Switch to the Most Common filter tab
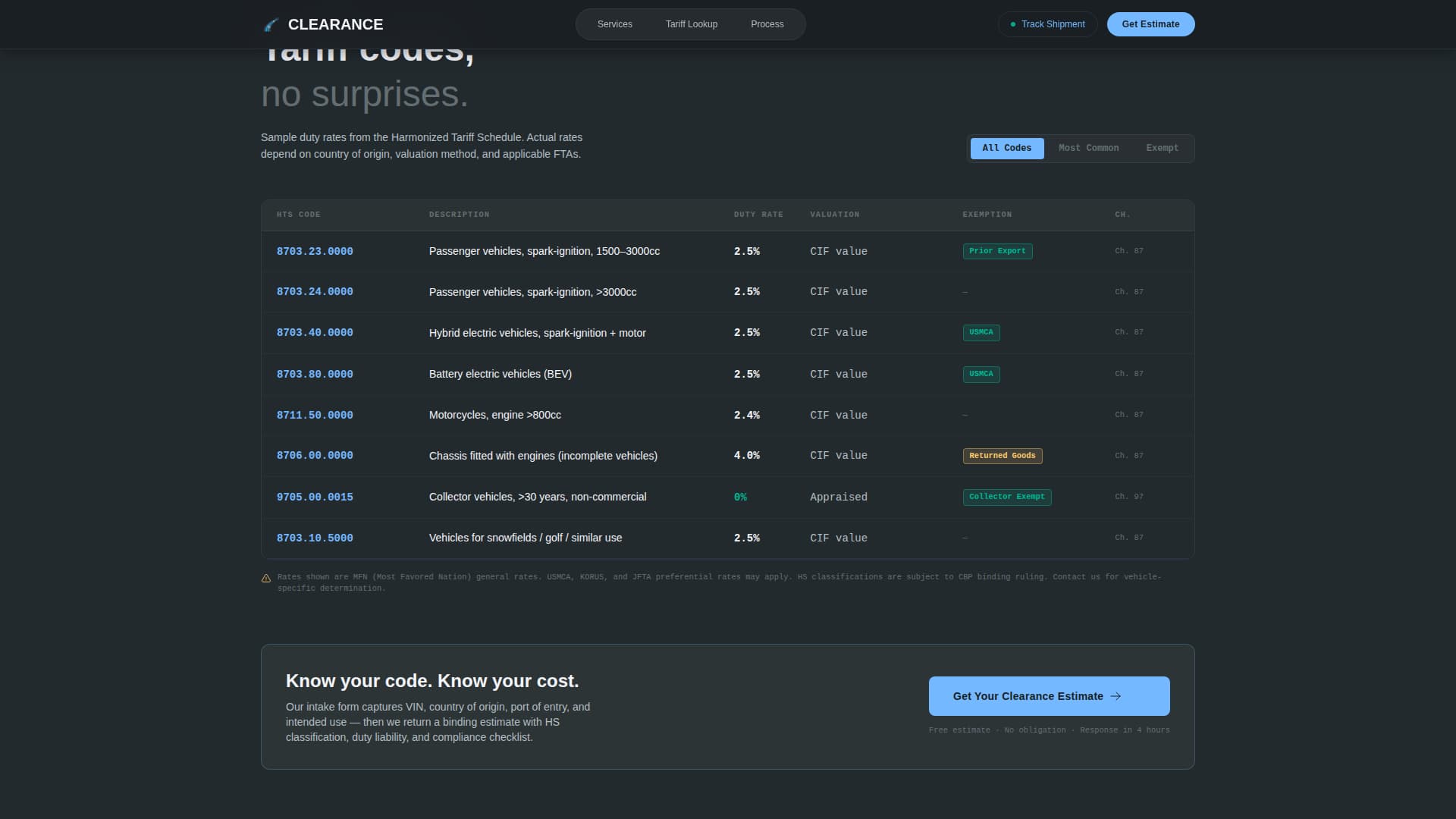This screenshot has height=819, width=1456. (1089, 149)
